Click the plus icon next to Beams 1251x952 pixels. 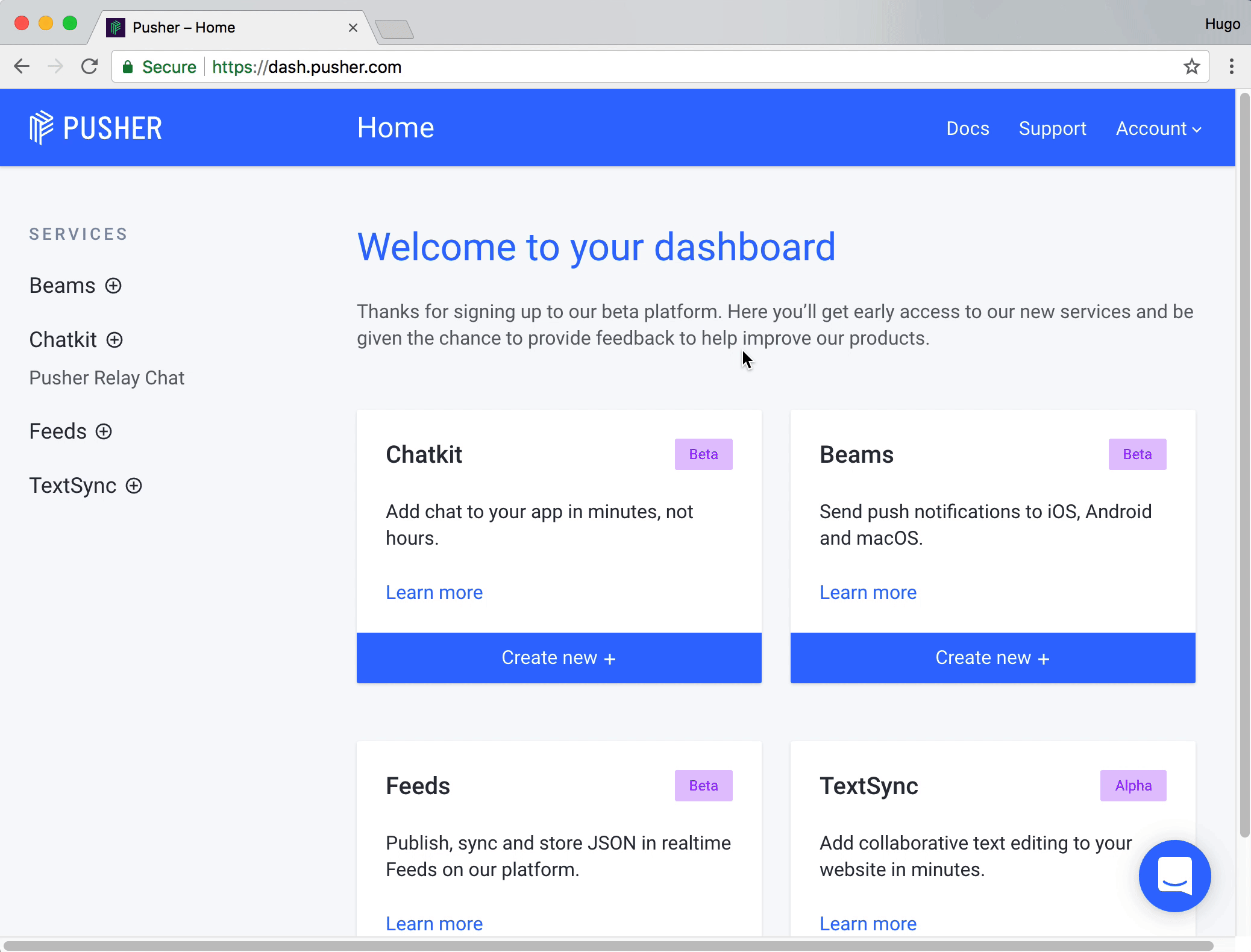coord(113,286)
